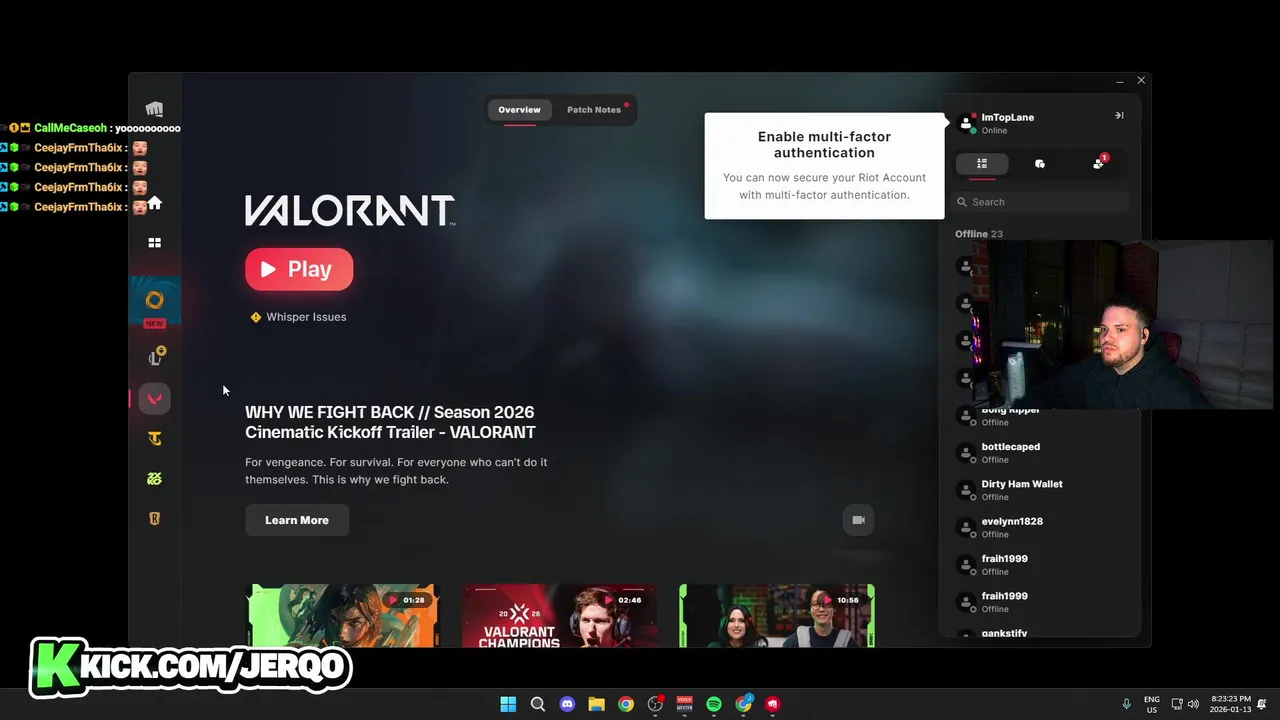Viewport: 1280px width, 720px height.
Task: Open the multi-factor authentication notification
Action: click(824, 165)
